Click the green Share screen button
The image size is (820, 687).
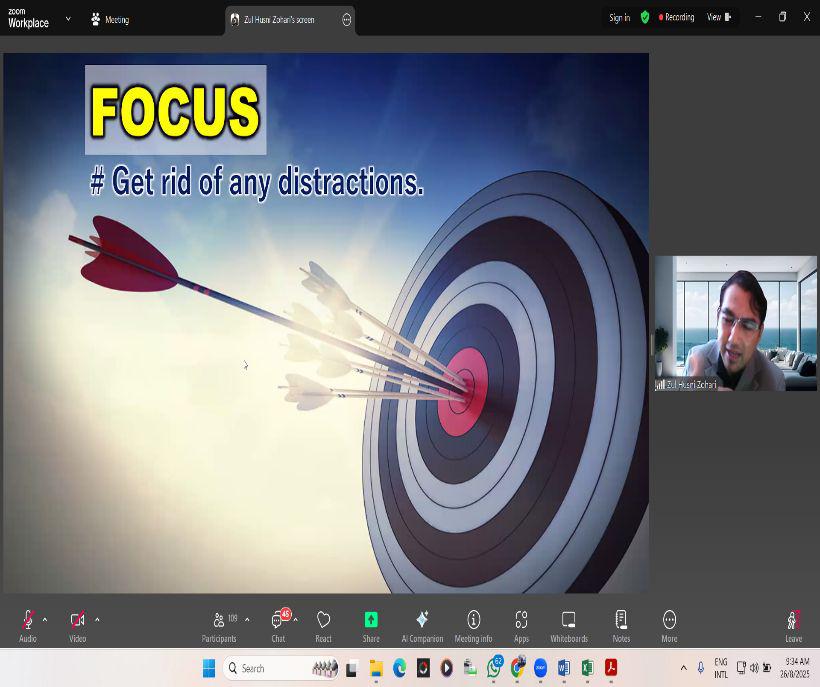(x=371, y=621)
